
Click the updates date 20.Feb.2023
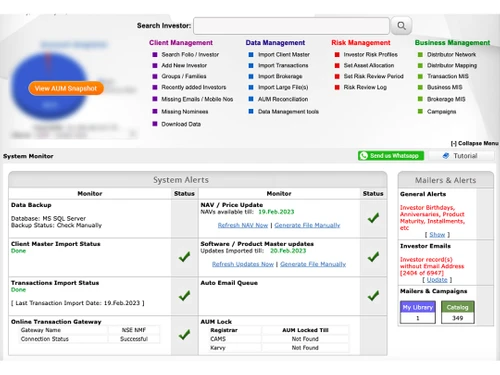point(288,251)
